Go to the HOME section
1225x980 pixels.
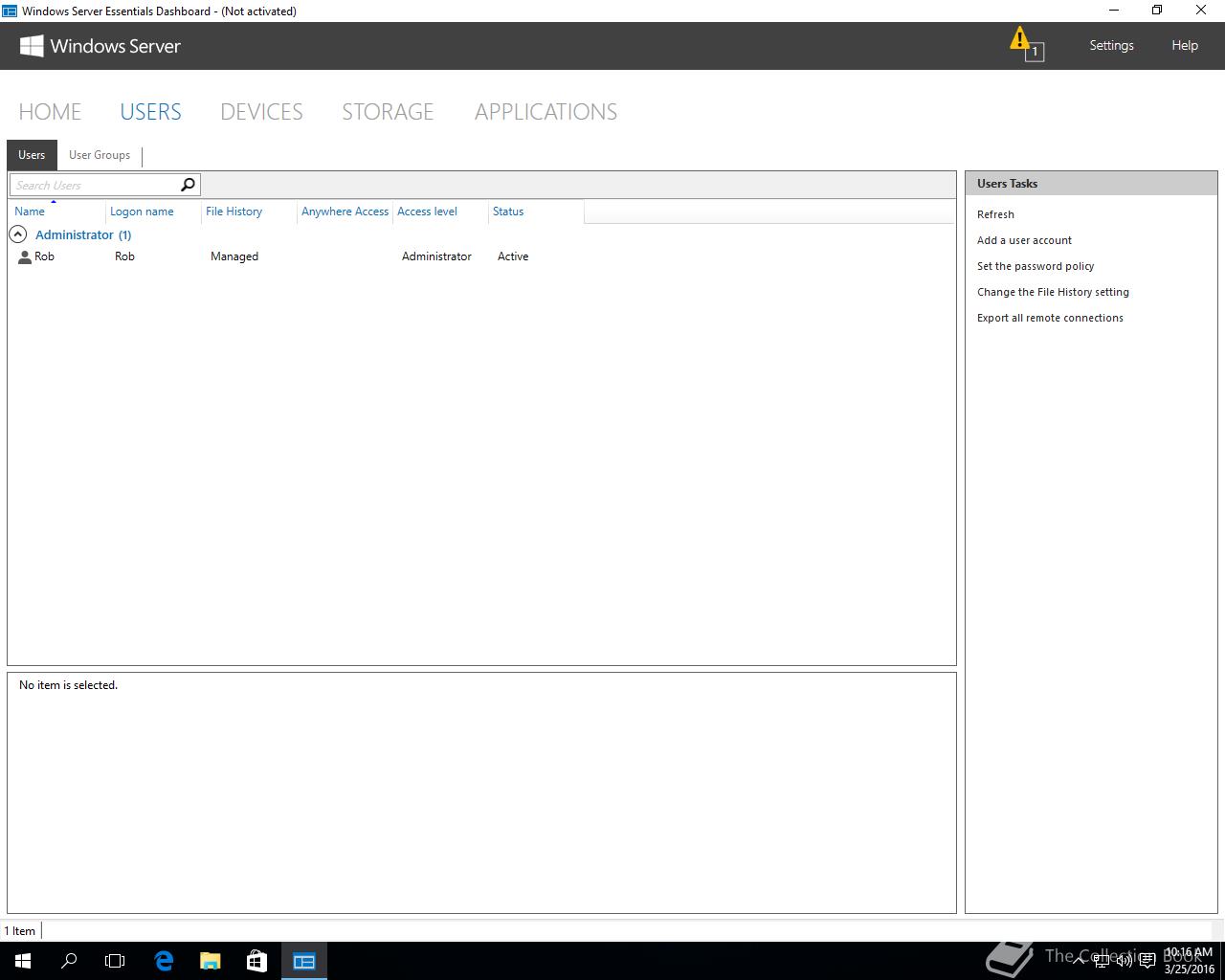pos(50,112)
